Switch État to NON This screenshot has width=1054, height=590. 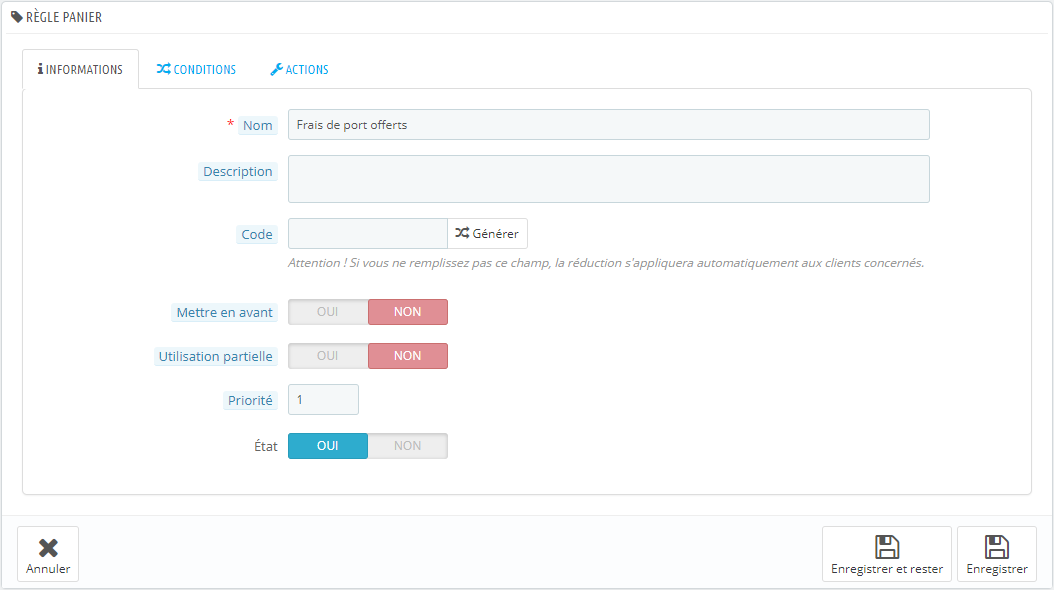click(407, 446)
